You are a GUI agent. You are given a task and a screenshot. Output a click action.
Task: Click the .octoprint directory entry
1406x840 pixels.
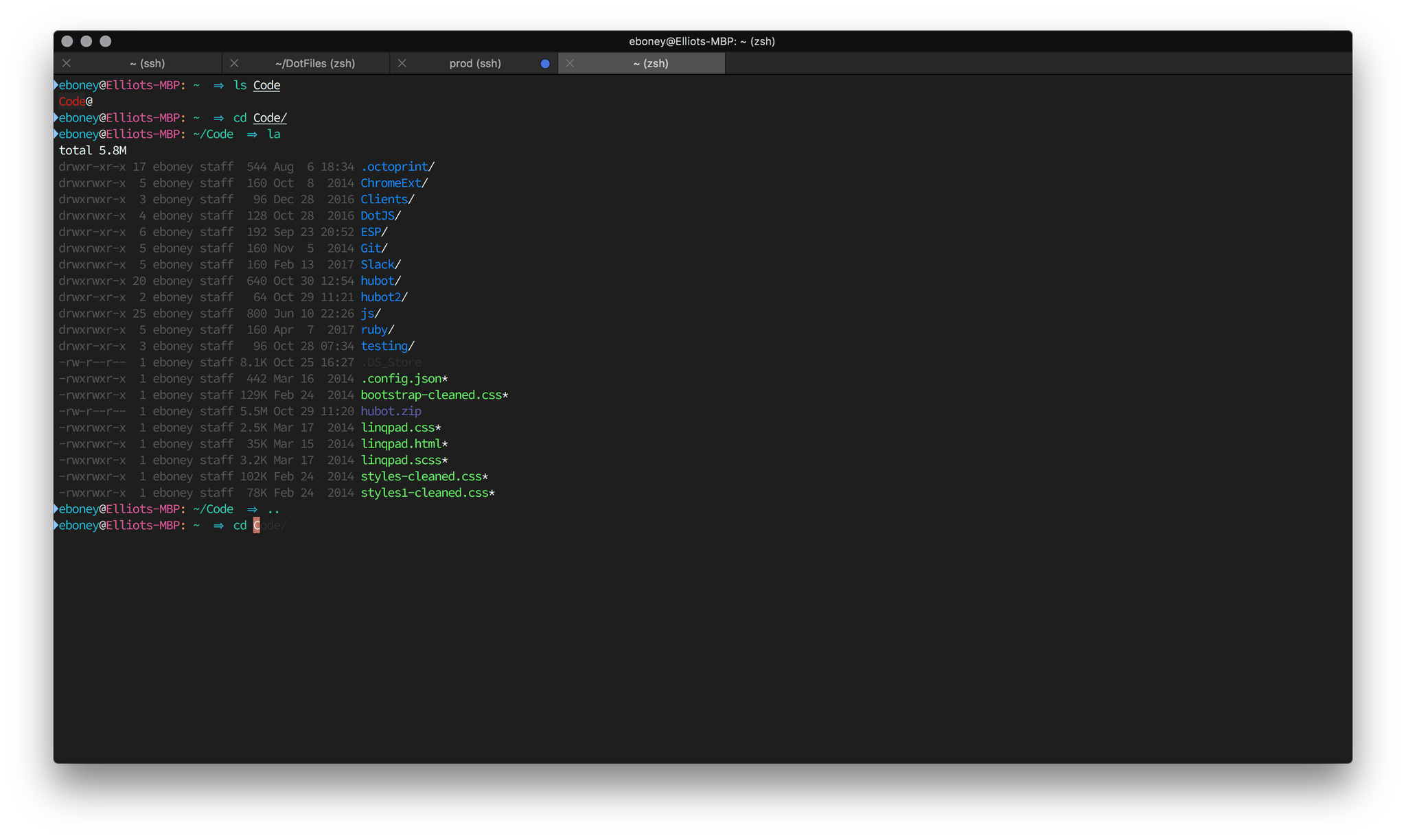(395, 167)
